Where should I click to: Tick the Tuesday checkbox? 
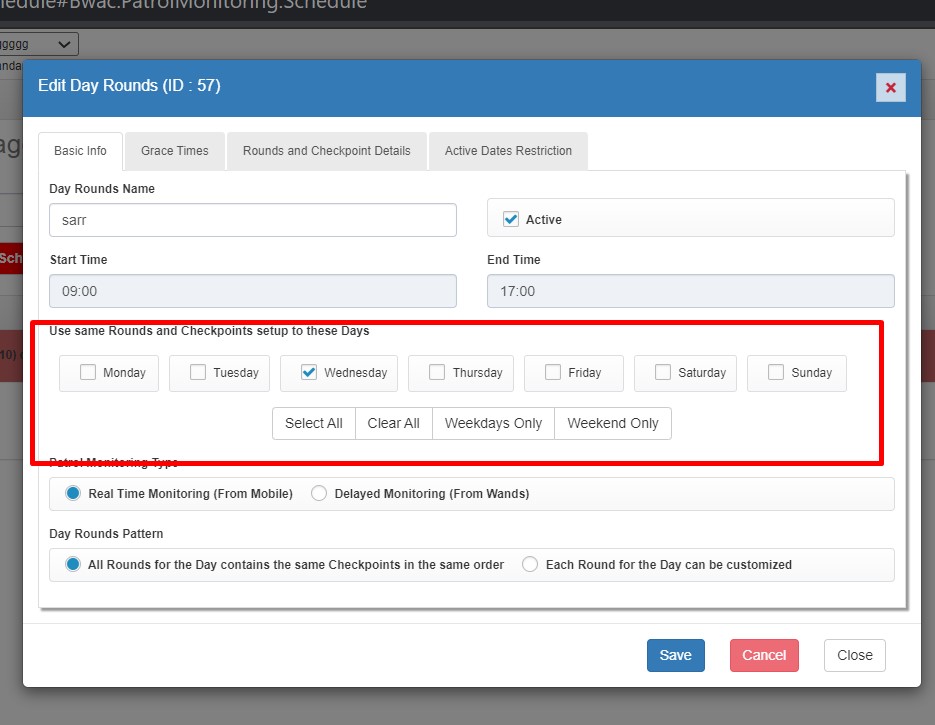coord(198,372)
